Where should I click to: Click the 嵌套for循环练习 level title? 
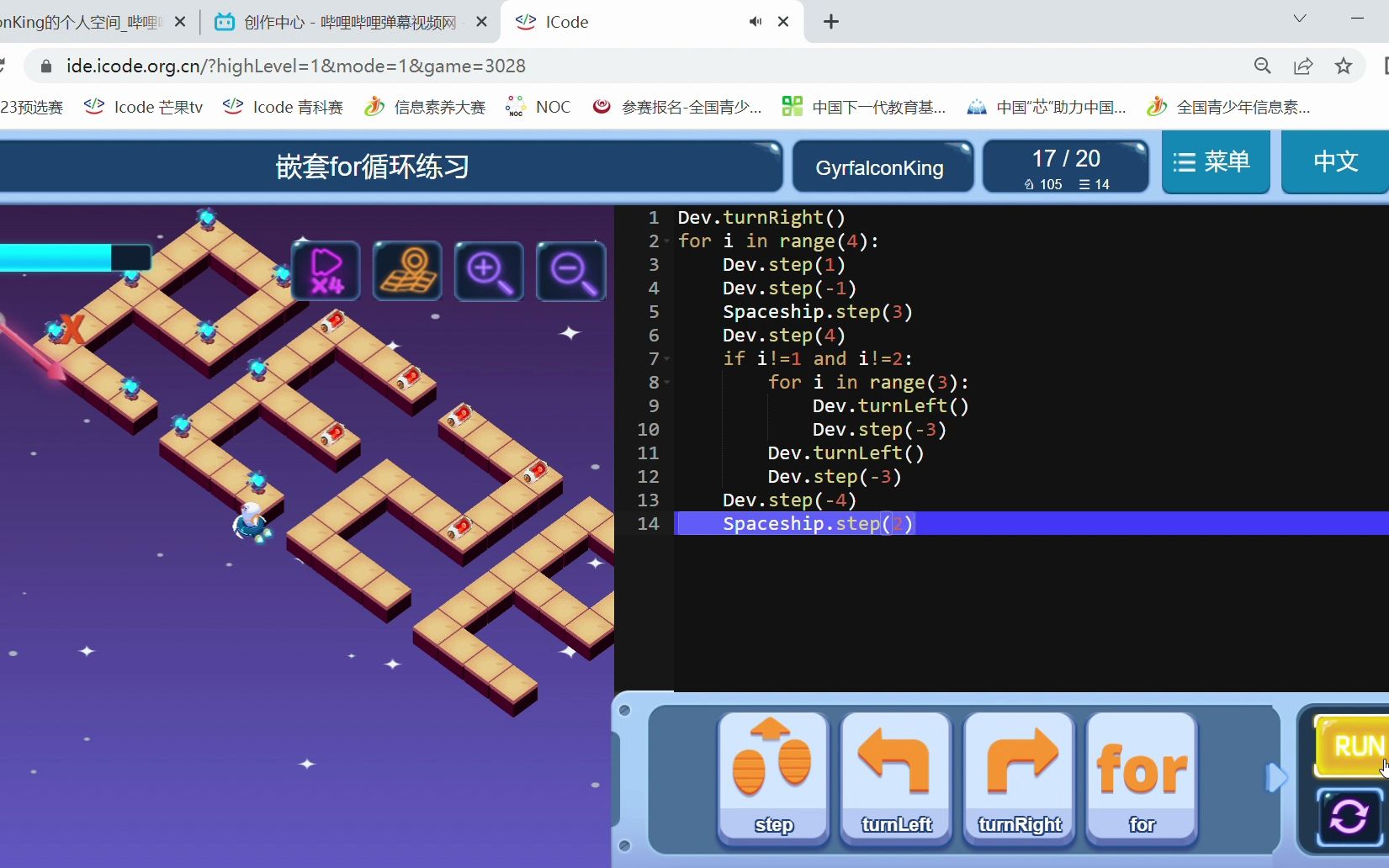coord(373,167)
